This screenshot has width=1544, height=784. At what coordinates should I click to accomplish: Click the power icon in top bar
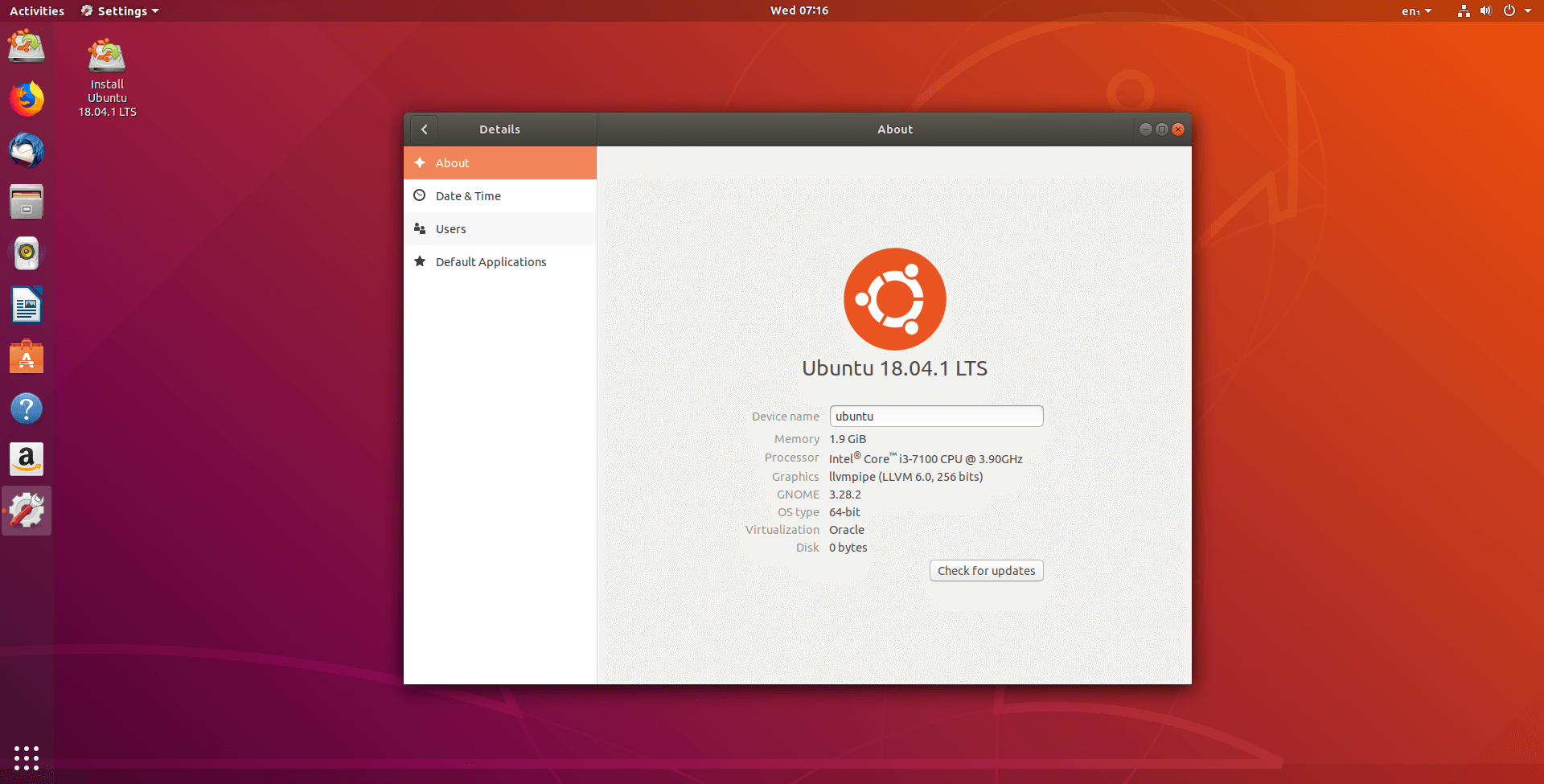(1509, 11)
